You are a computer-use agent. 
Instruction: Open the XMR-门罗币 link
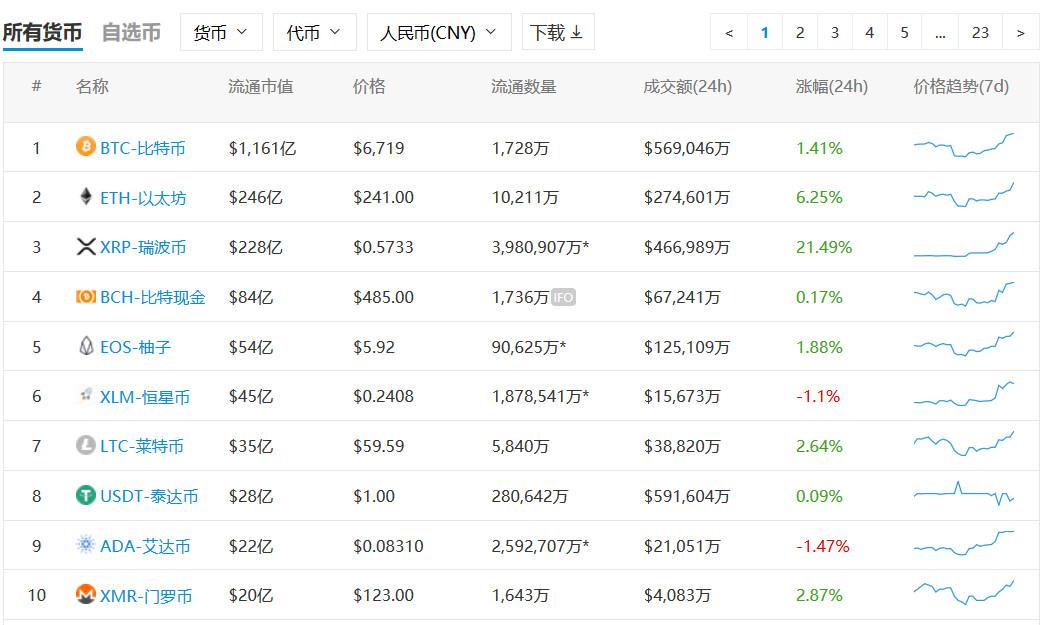[146, 595]
